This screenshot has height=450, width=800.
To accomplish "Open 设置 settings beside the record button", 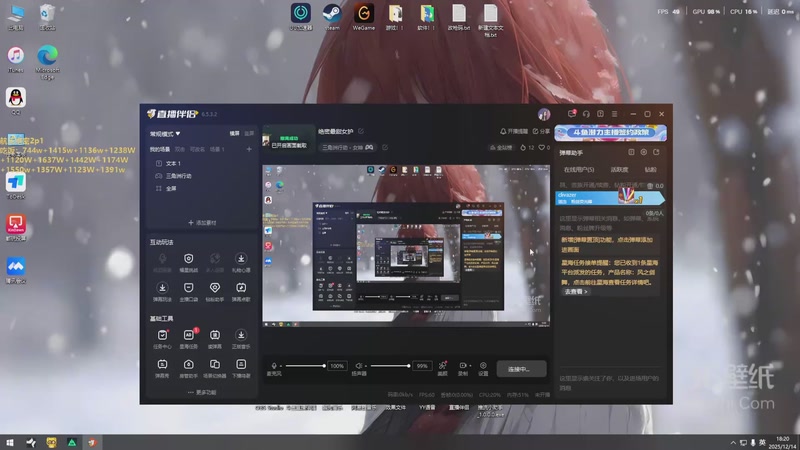I will click(483, 368).
